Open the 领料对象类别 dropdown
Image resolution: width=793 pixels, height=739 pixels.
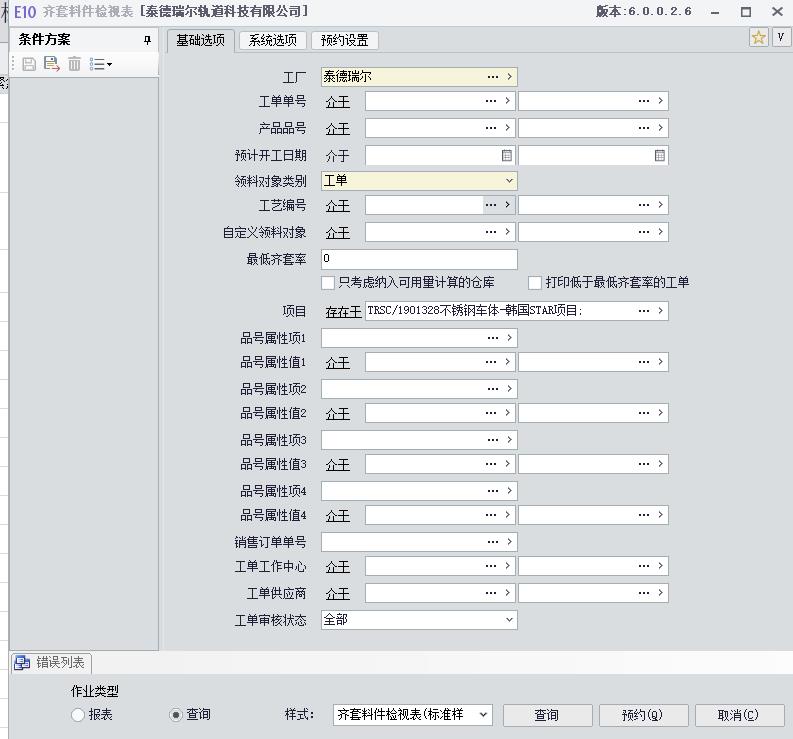pos(509,181)
